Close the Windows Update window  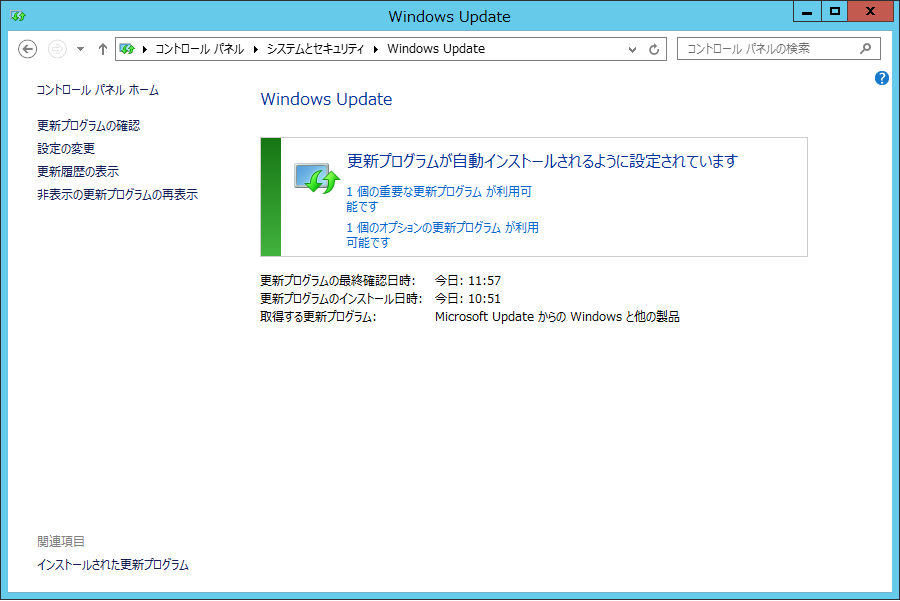tap(870, 11)
